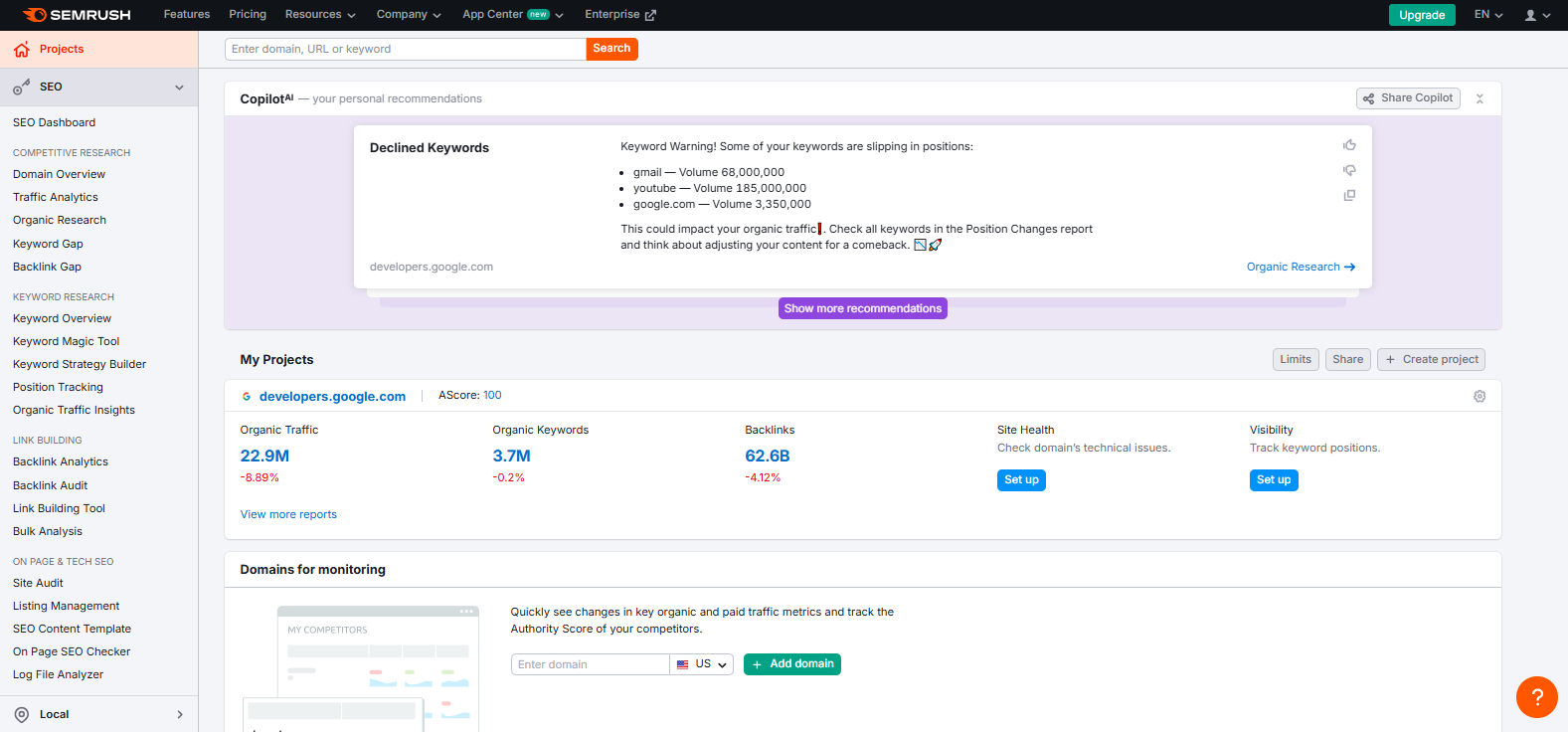Click Show more recommendations
This screenshot has height=732, width=1568.
pyautogui.click(x=863, y=308)
